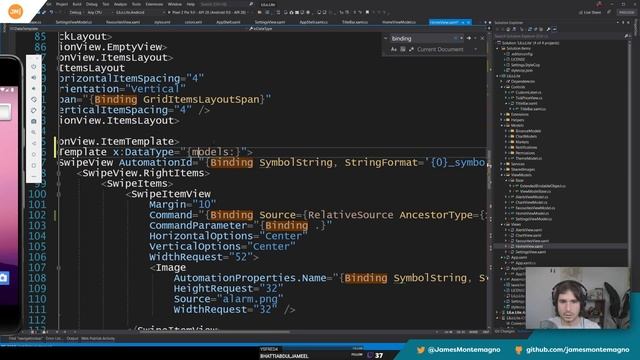Toggle Use Regular Expressions in Find box
The height and width of the screenshot is (360, 640).
pyautogui.click(x=411, y=49)
